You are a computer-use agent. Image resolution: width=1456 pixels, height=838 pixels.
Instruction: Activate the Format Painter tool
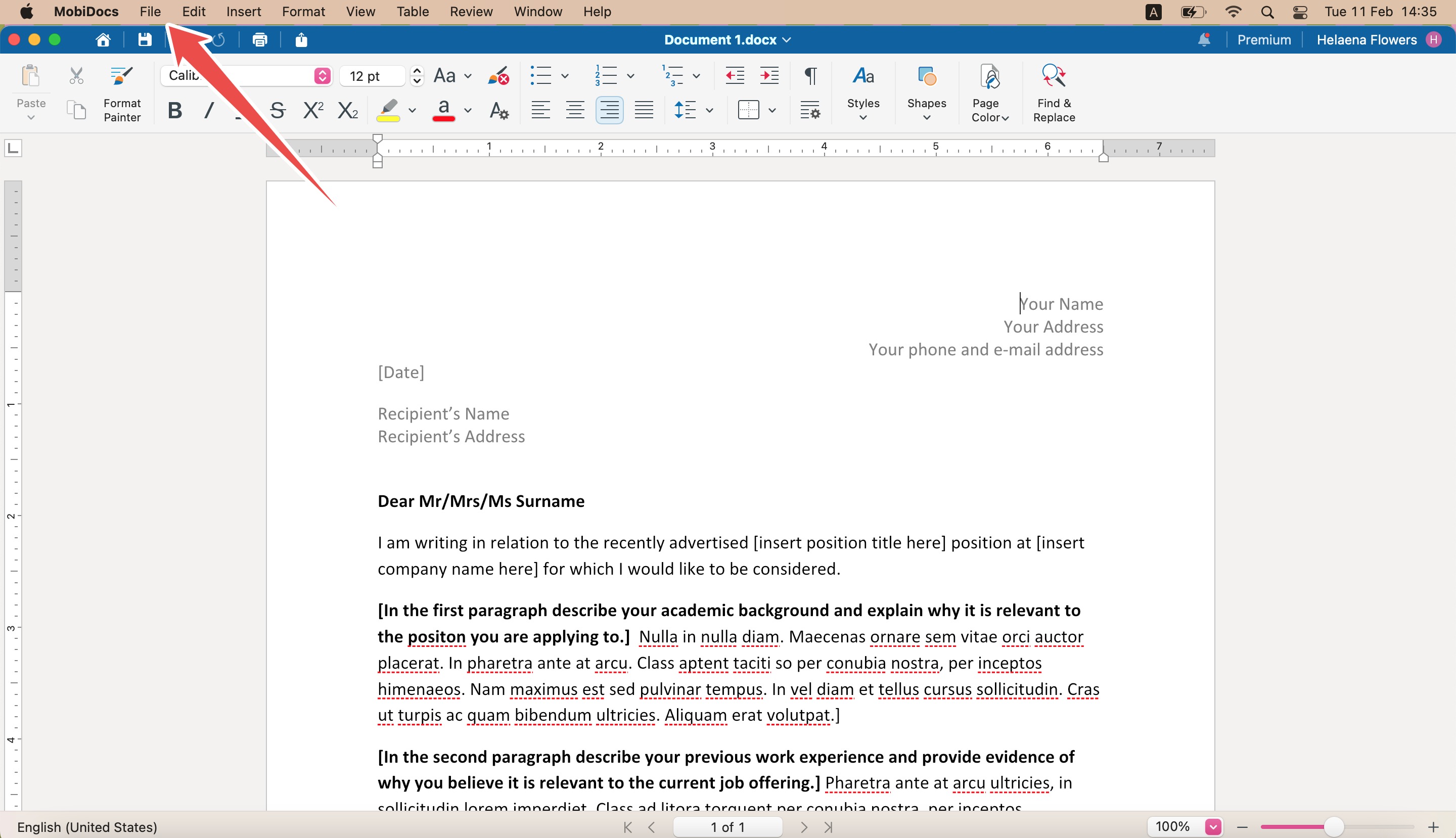click(x=122, y=93)
